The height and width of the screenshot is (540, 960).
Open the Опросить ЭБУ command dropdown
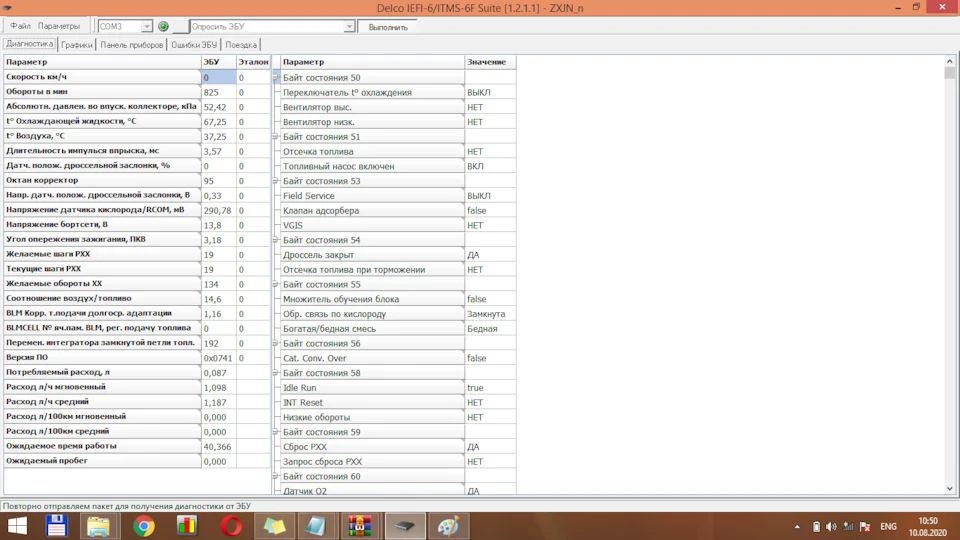(x=348, y=26)
